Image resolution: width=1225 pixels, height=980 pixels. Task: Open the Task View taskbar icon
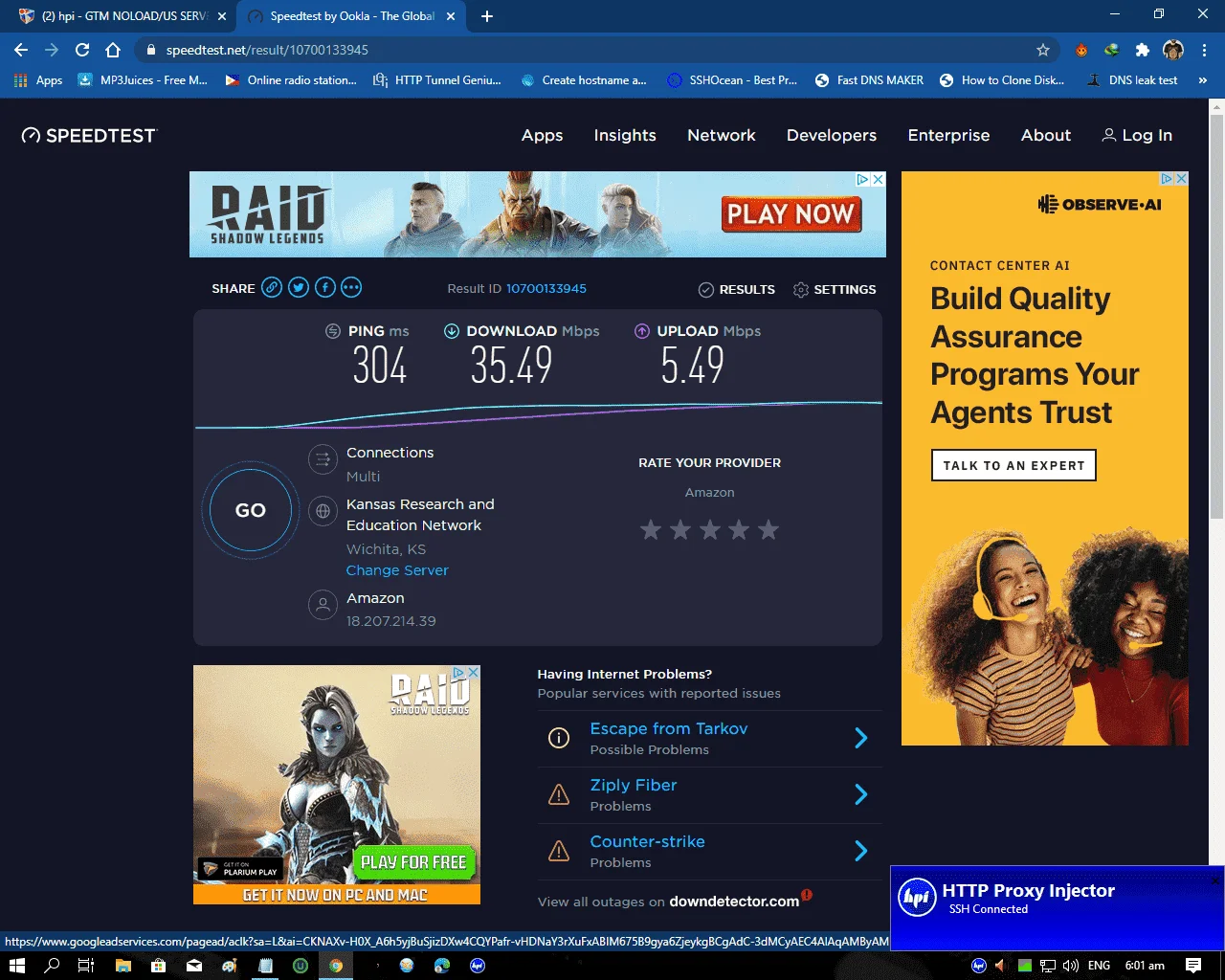pos(86,966)
